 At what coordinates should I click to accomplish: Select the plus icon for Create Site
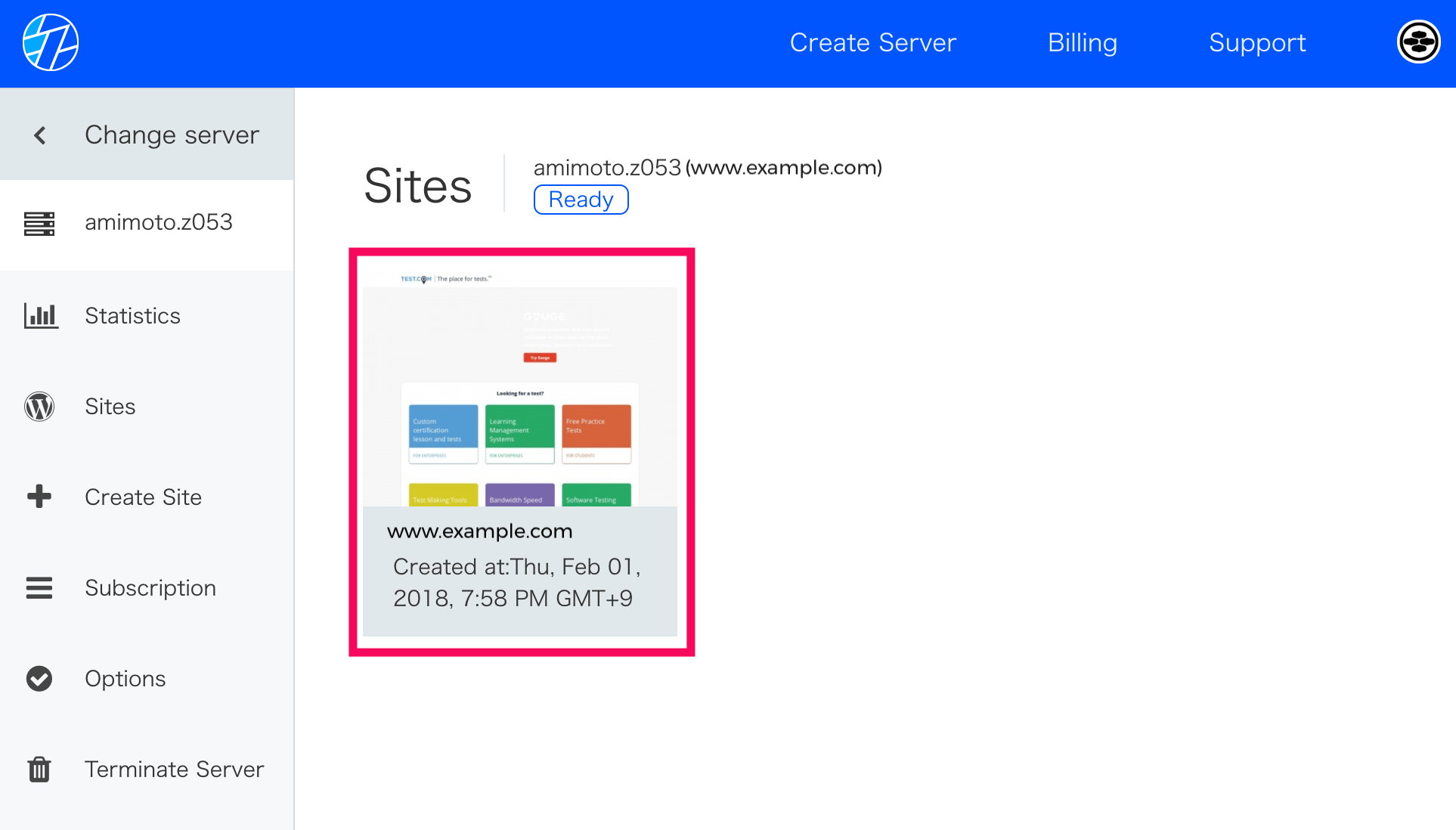[x=39, y=497]
